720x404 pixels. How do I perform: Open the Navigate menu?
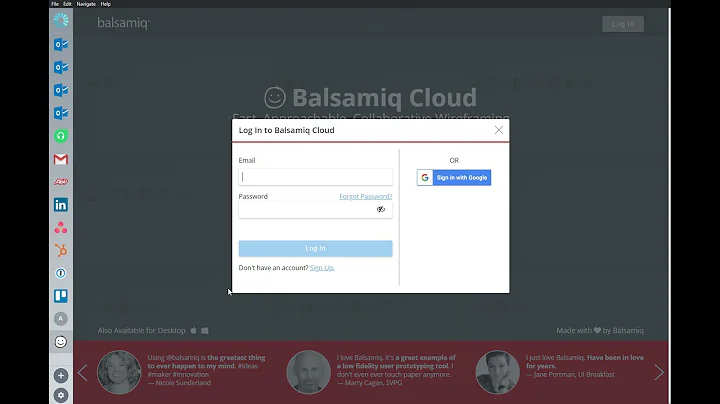tap(86, 4)
